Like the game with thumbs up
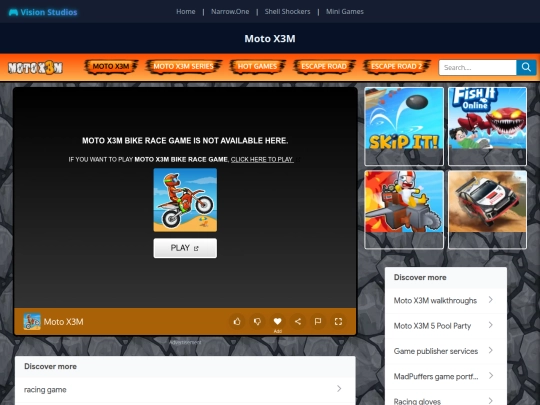540x405 pixels. (x=237, y=322)
